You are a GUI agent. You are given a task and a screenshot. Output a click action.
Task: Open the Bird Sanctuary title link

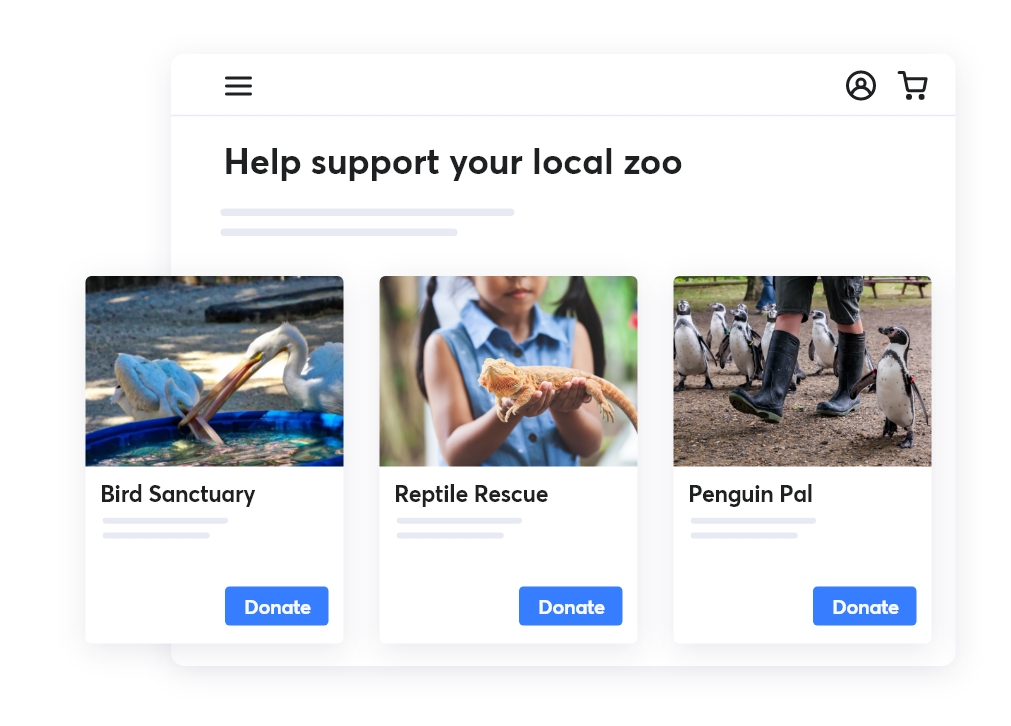[178, 494]
